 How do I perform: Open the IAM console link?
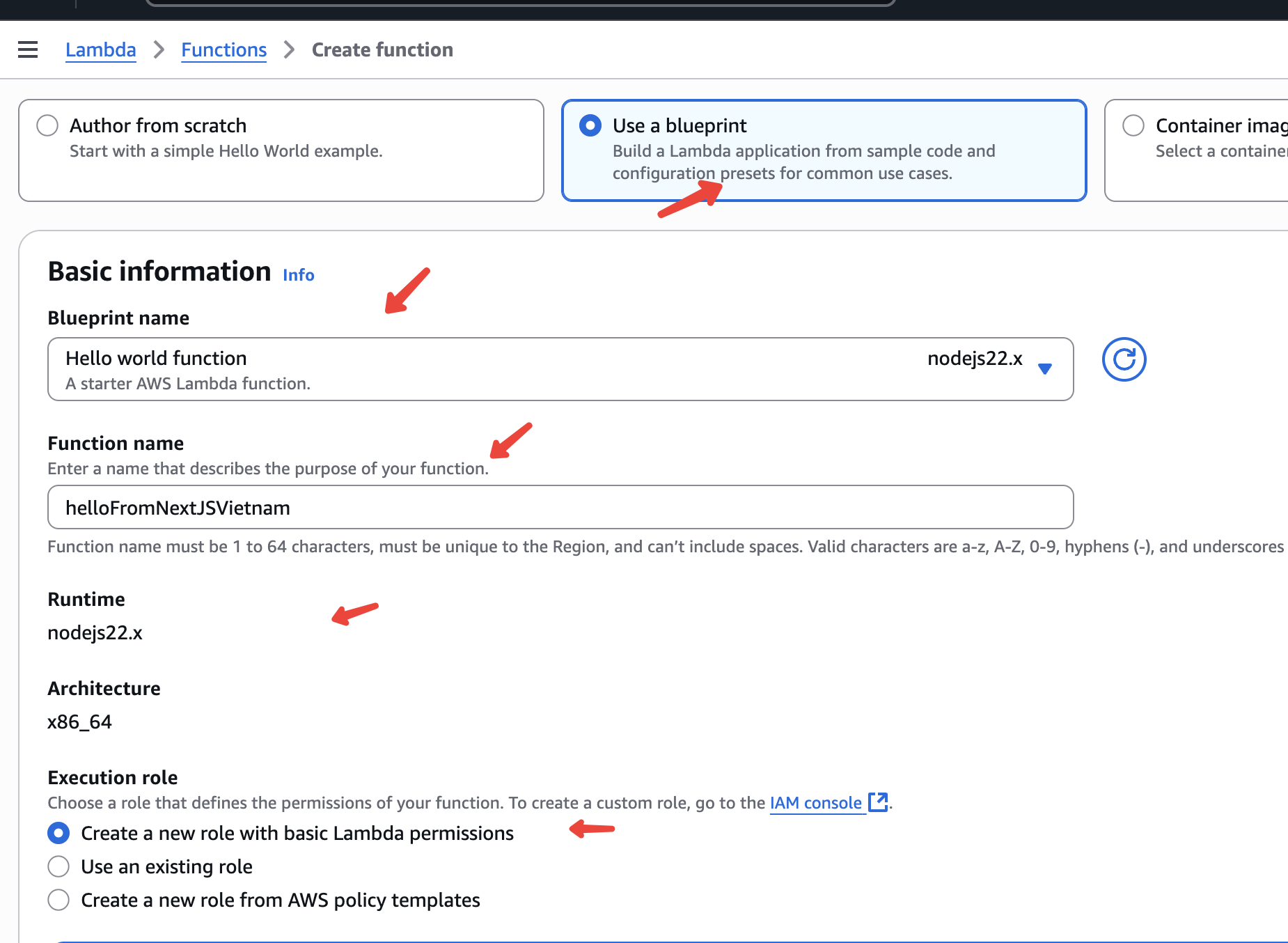[x=815, y=803]
